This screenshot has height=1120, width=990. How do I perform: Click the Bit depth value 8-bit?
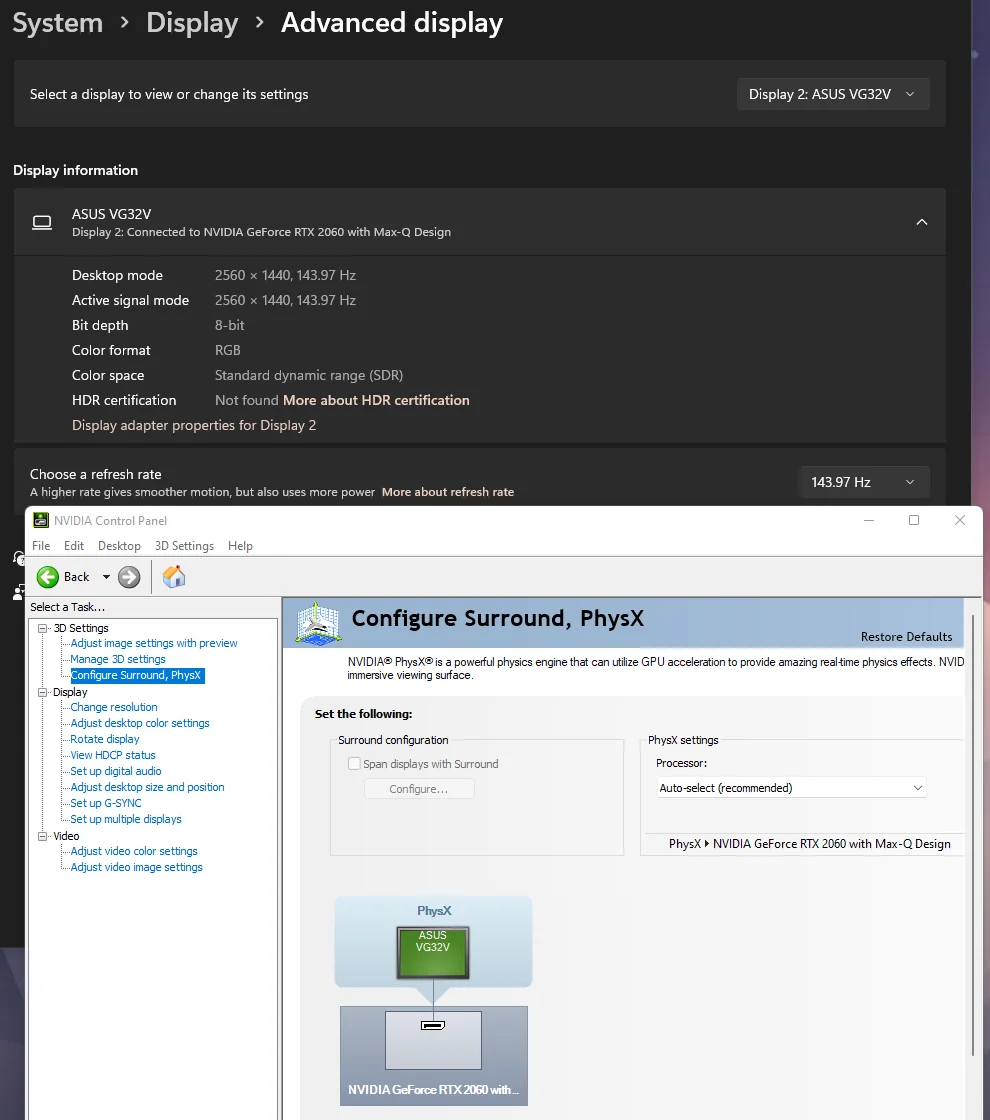click(x=229, y=326)
